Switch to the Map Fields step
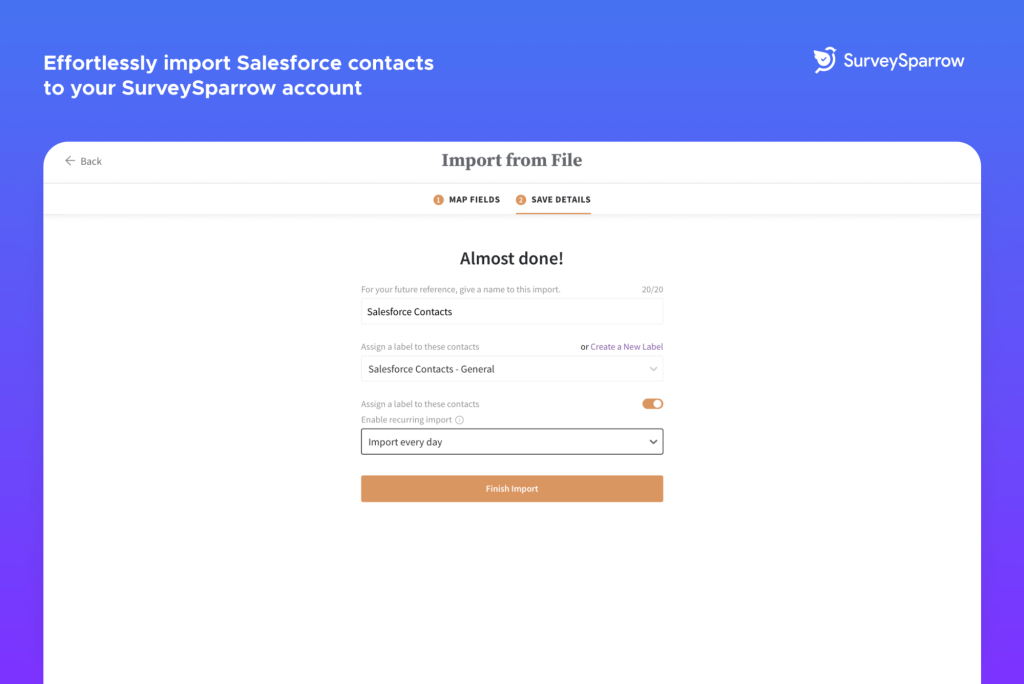 click(x=474, y=200)
